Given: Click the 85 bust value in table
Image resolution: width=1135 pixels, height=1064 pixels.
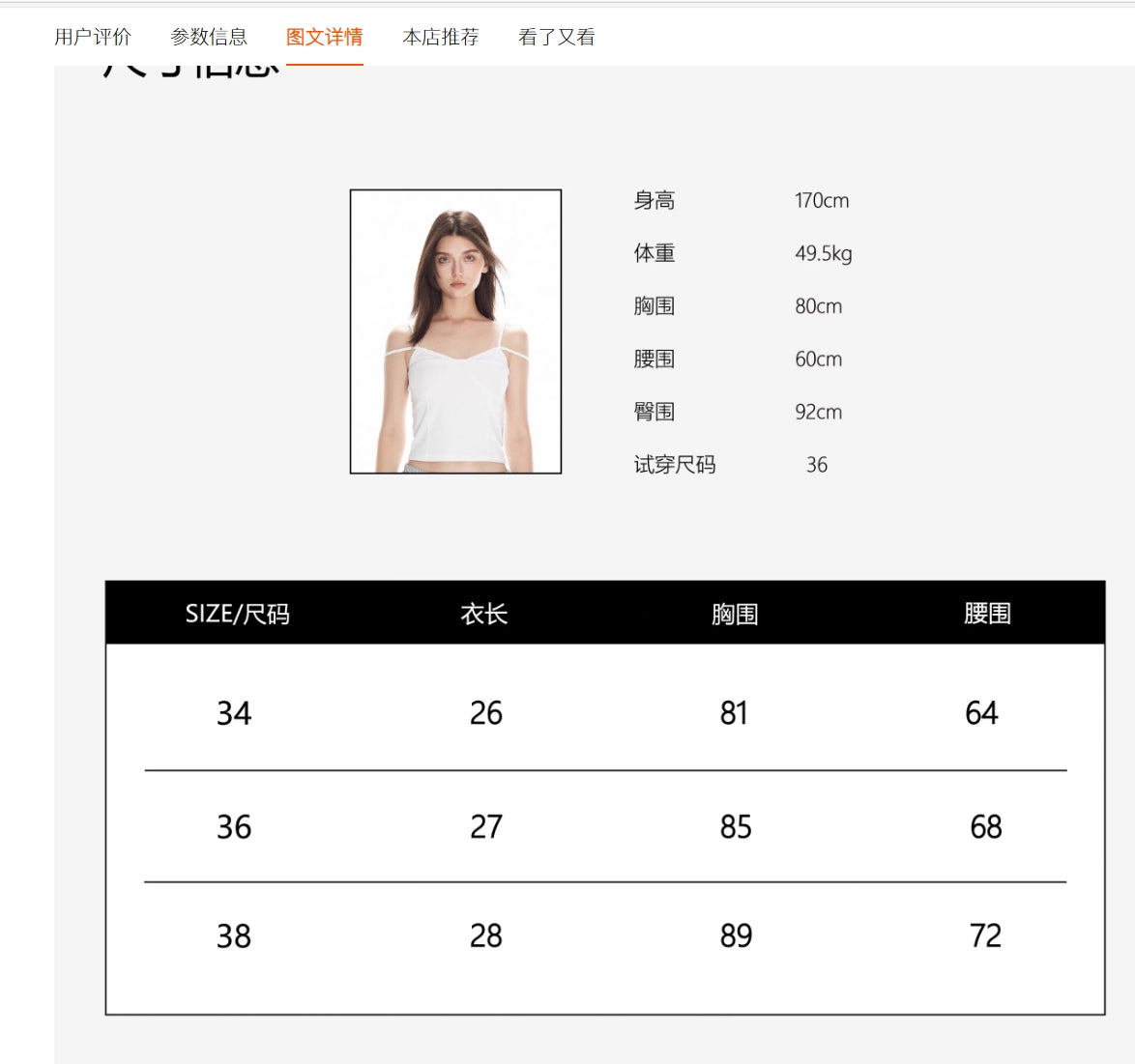Looking at the screenshot, I should [736, 827].
